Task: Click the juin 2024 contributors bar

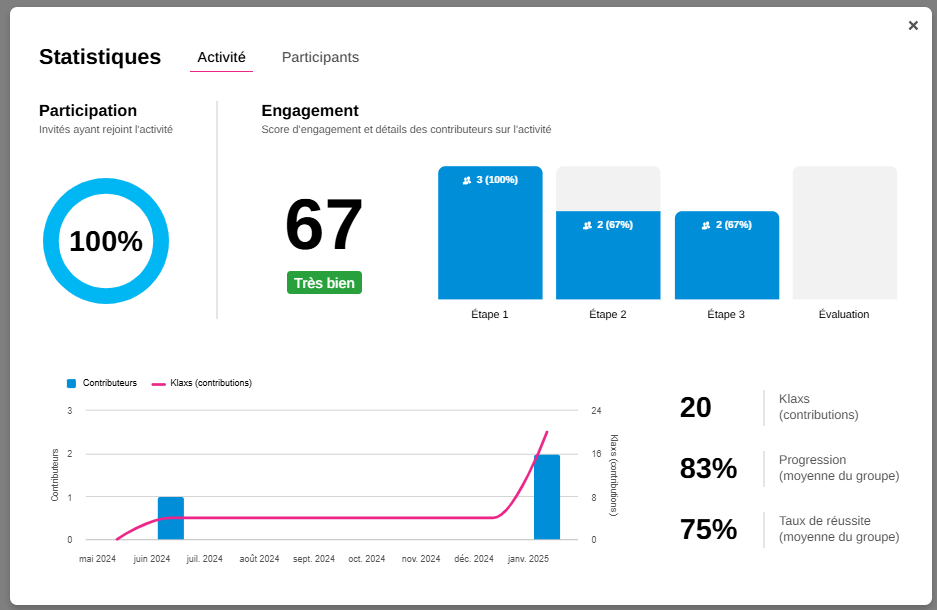Action: pos(171,518)
